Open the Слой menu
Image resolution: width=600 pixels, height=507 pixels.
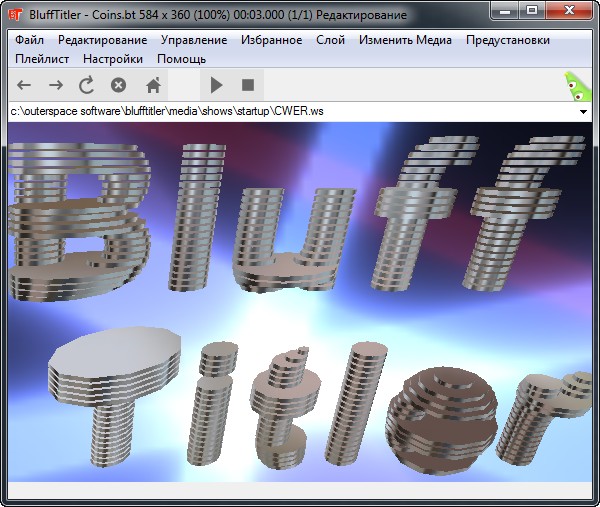pos(330,40)
